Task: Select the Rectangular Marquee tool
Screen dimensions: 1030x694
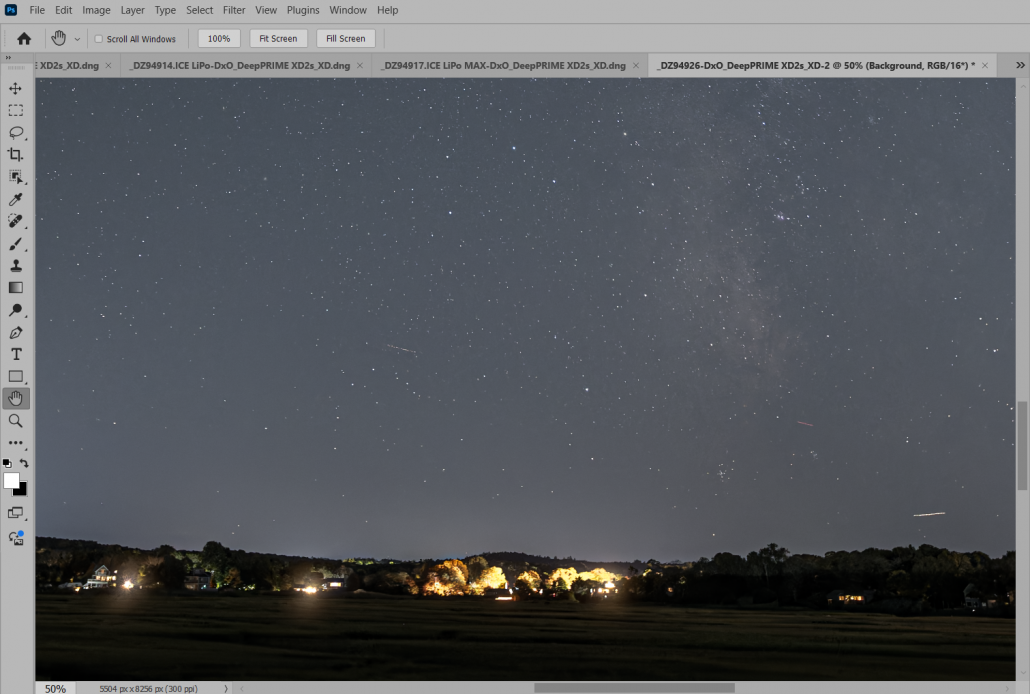Action: tap(15, 111)
